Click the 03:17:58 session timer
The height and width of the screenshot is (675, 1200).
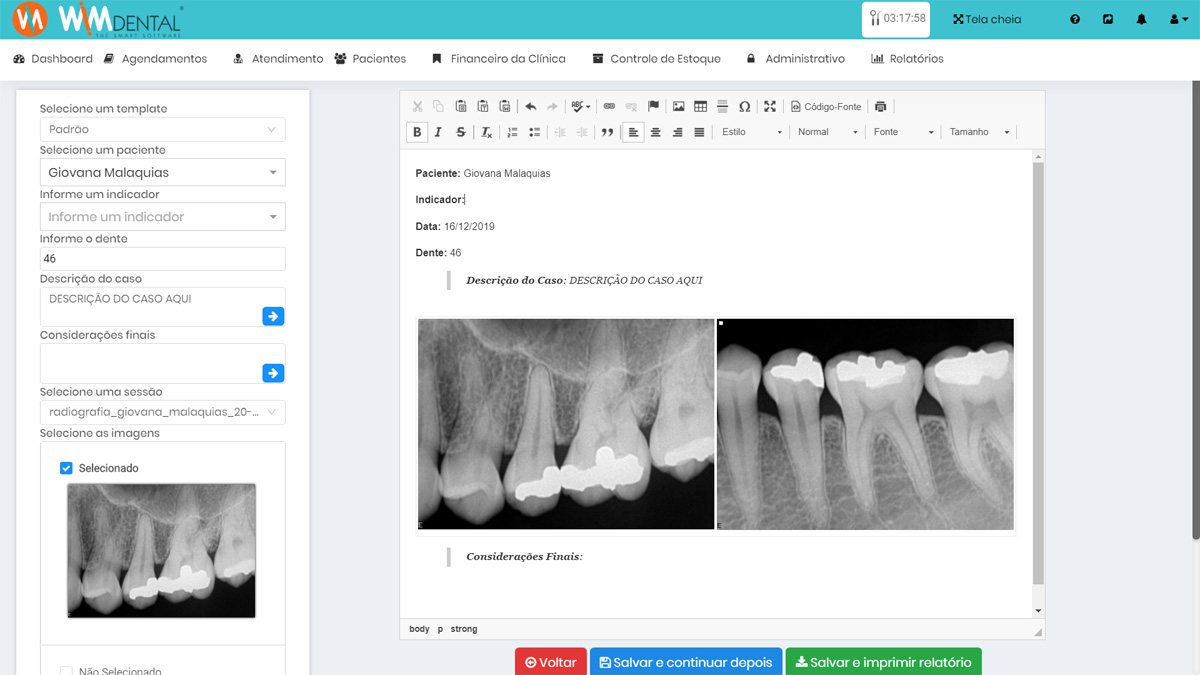click(x=896, y=19)
